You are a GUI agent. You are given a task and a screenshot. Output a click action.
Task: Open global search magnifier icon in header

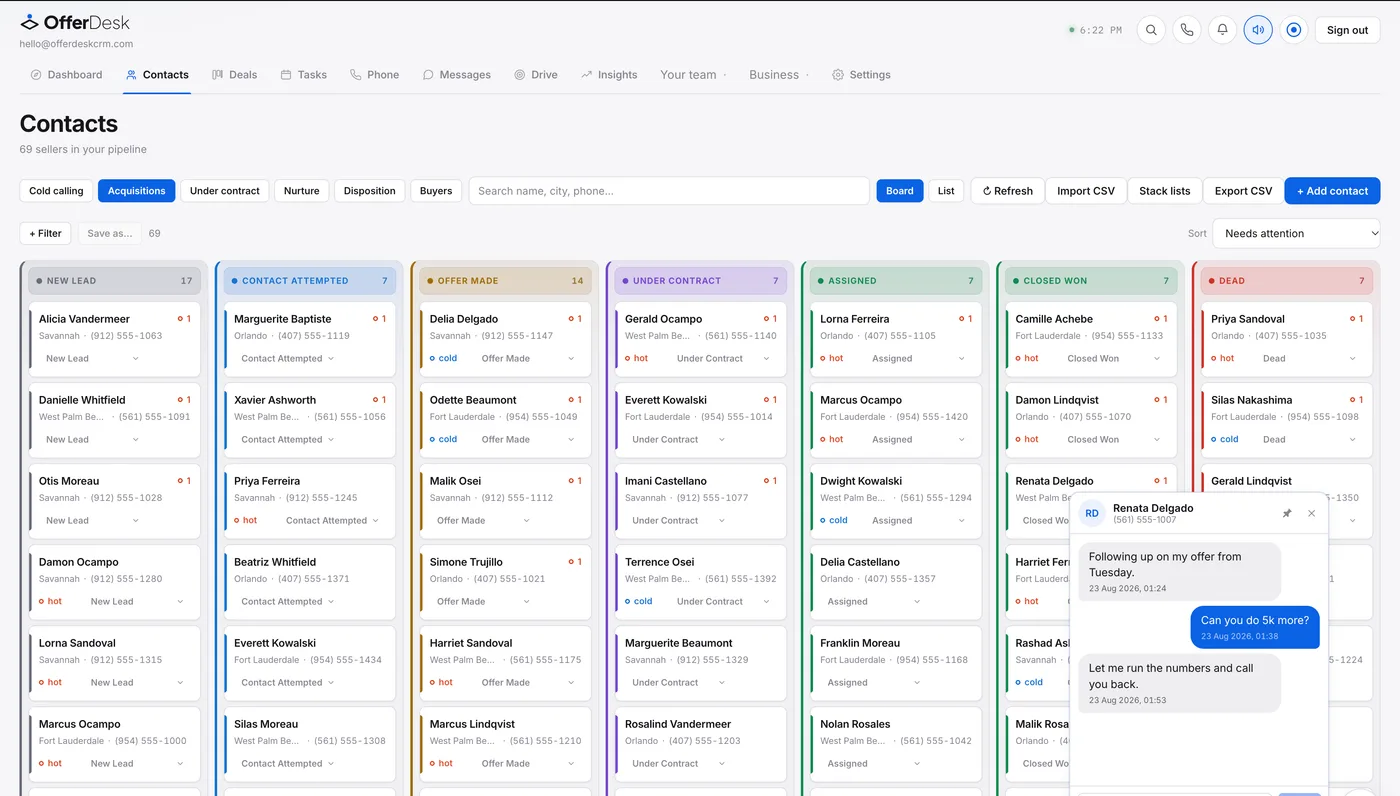(1151, 30)
